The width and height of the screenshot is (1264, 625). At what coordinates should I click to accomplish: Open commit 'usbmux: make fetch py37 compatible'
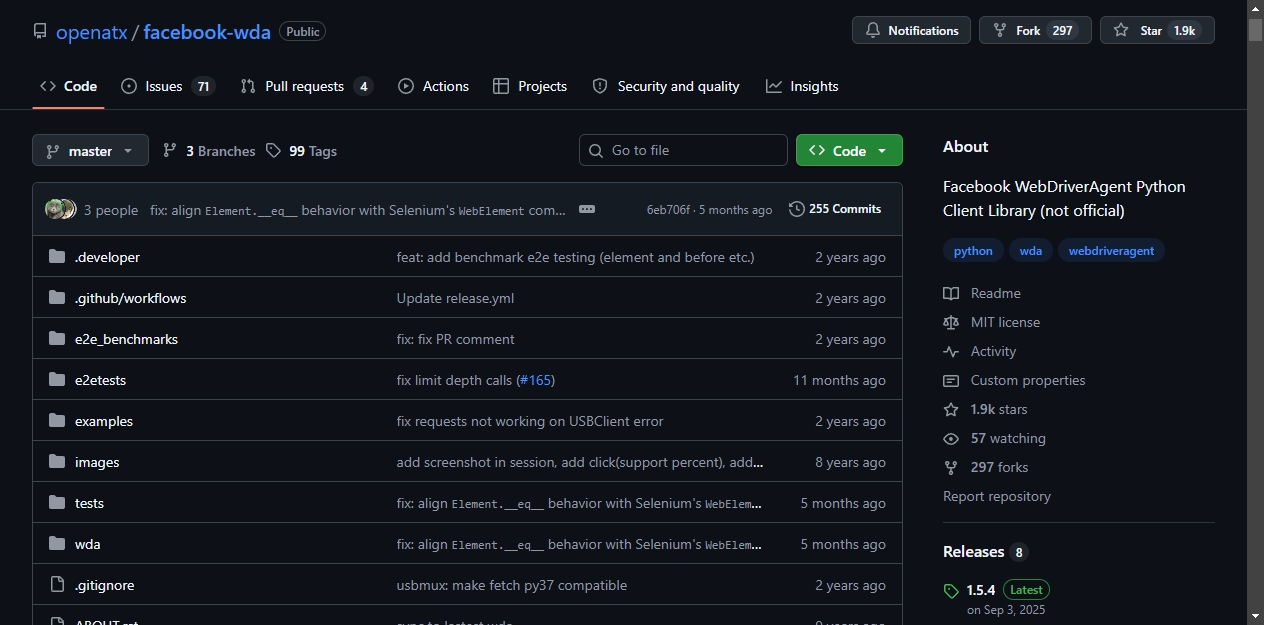click(512, 585)
